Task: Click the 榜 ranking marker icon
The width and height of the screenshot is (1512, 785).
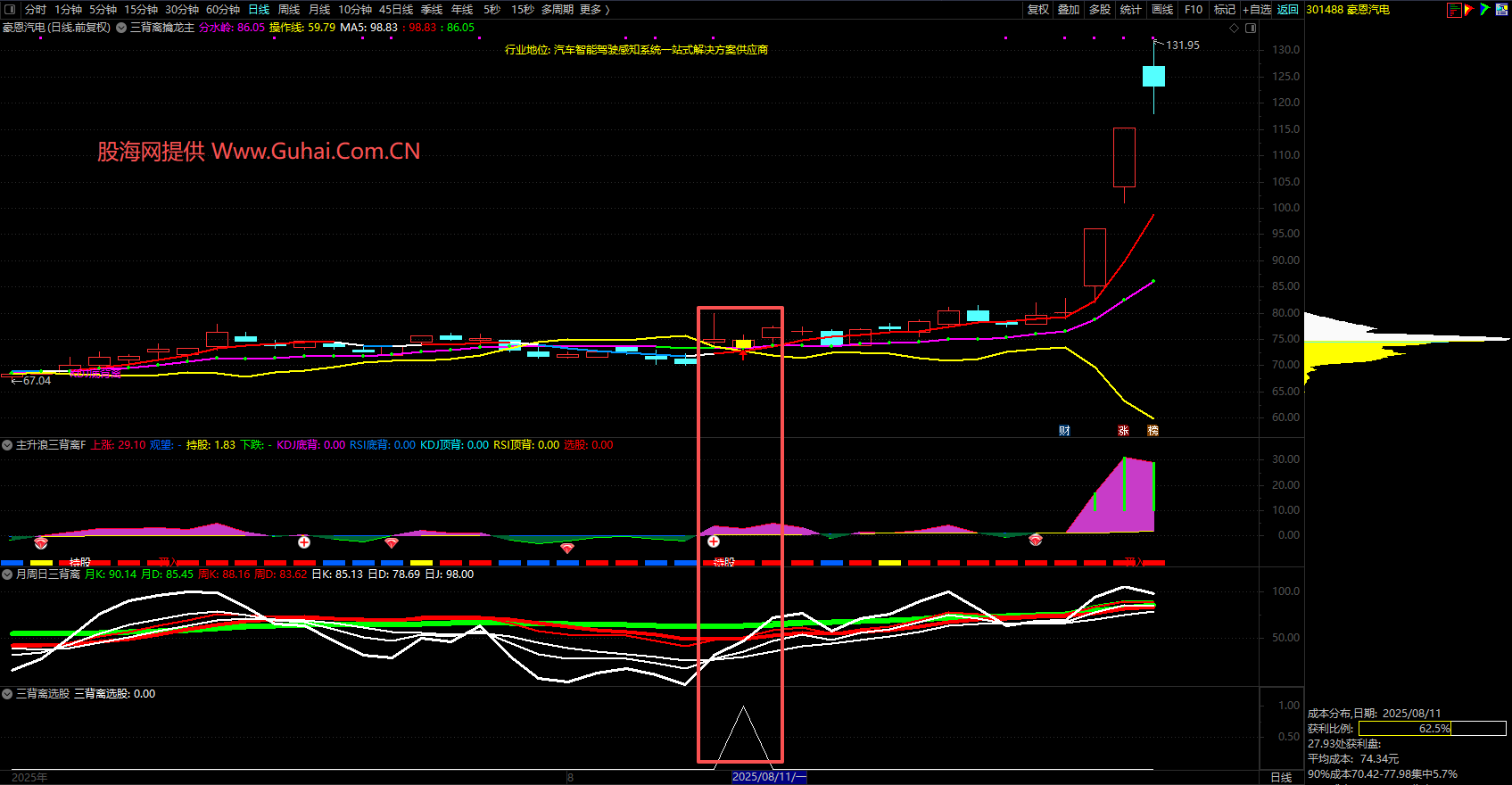Action: pos(1153,431)
